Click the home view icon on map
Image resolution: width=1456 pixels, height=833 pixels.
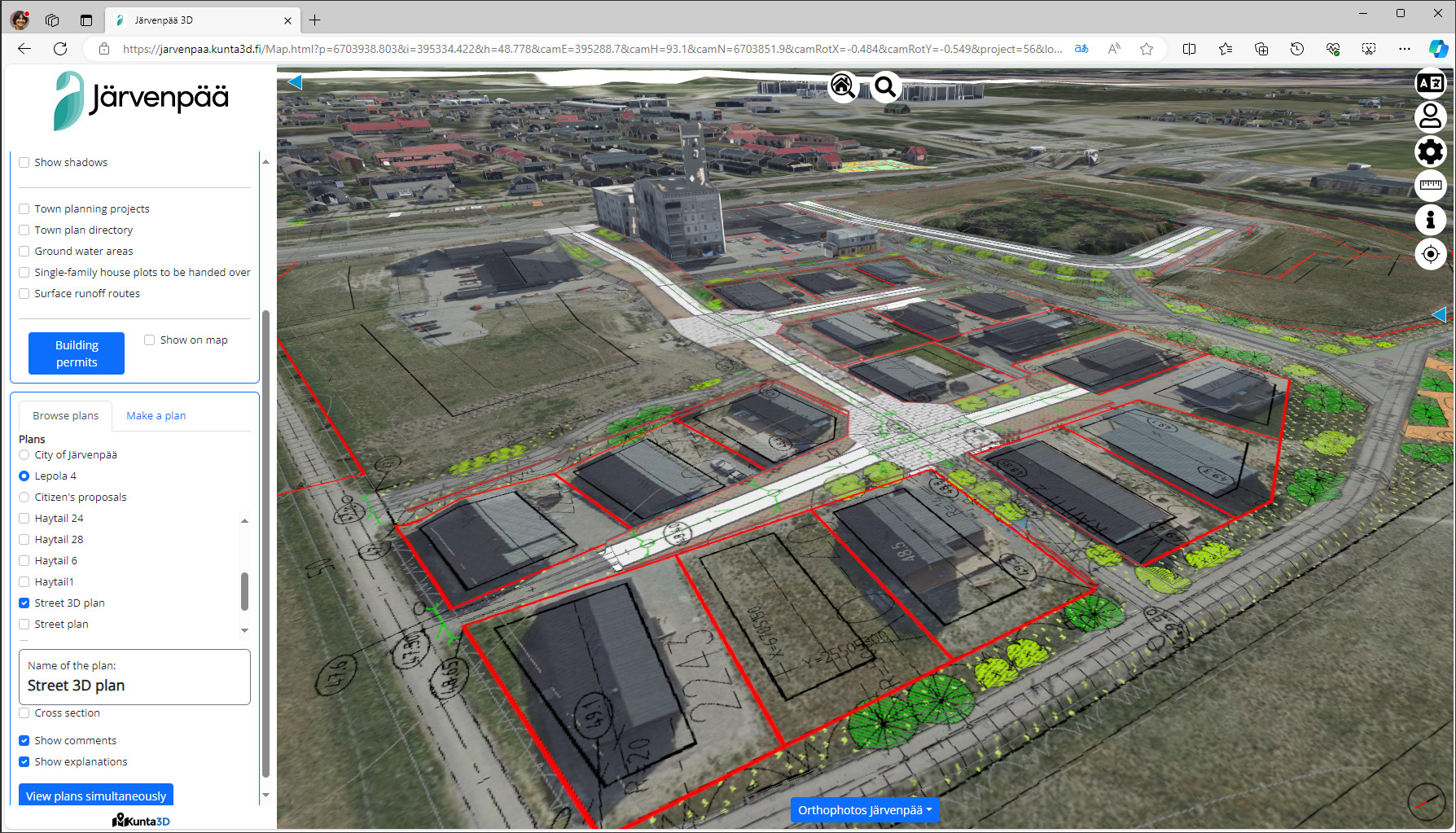click(843, 85)
